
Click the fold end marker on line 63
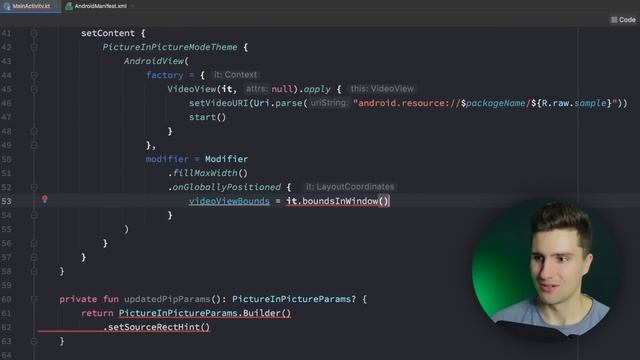point(34,341)
